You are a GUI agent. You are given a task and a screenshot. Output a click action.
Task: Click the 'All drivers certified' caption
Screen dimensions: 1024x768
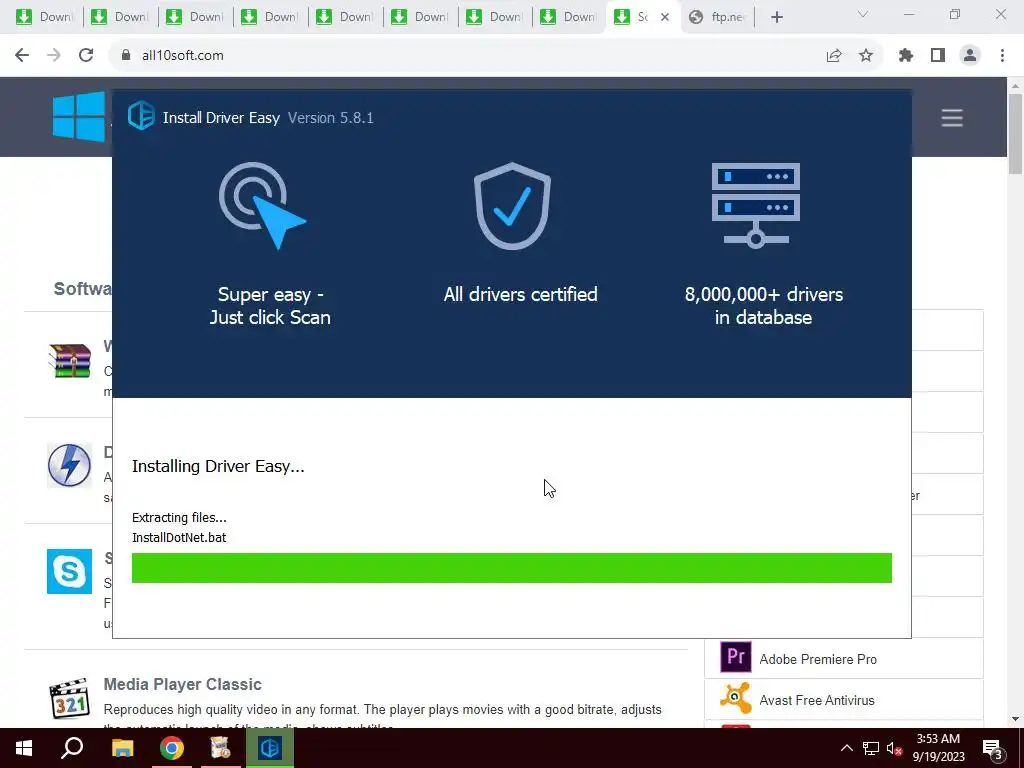pyautogui.click(x=520, y=295)
